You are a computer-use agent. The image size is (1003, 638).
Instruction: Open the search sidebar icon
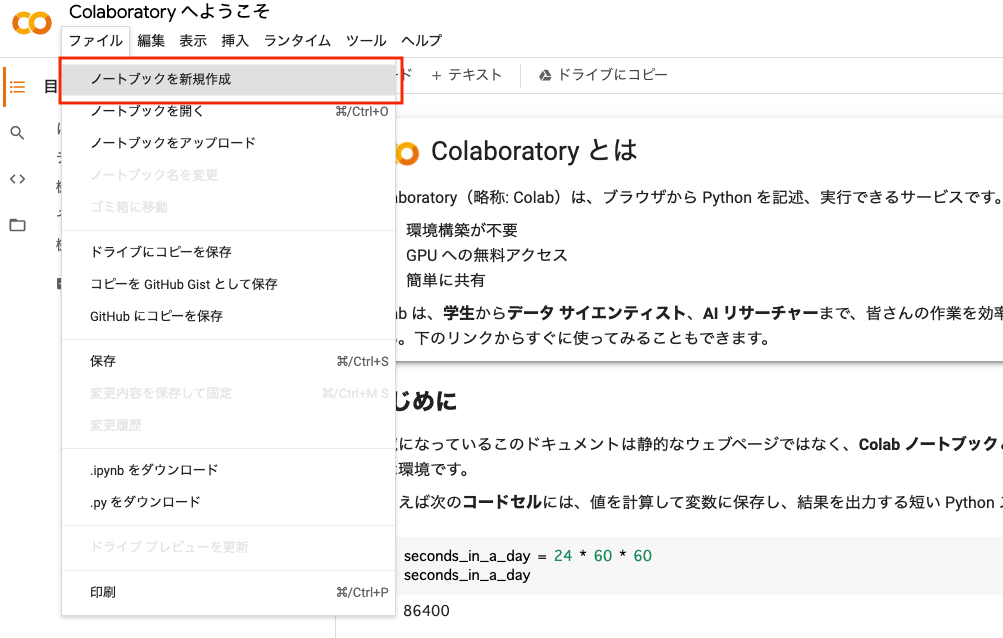(17, 133)
